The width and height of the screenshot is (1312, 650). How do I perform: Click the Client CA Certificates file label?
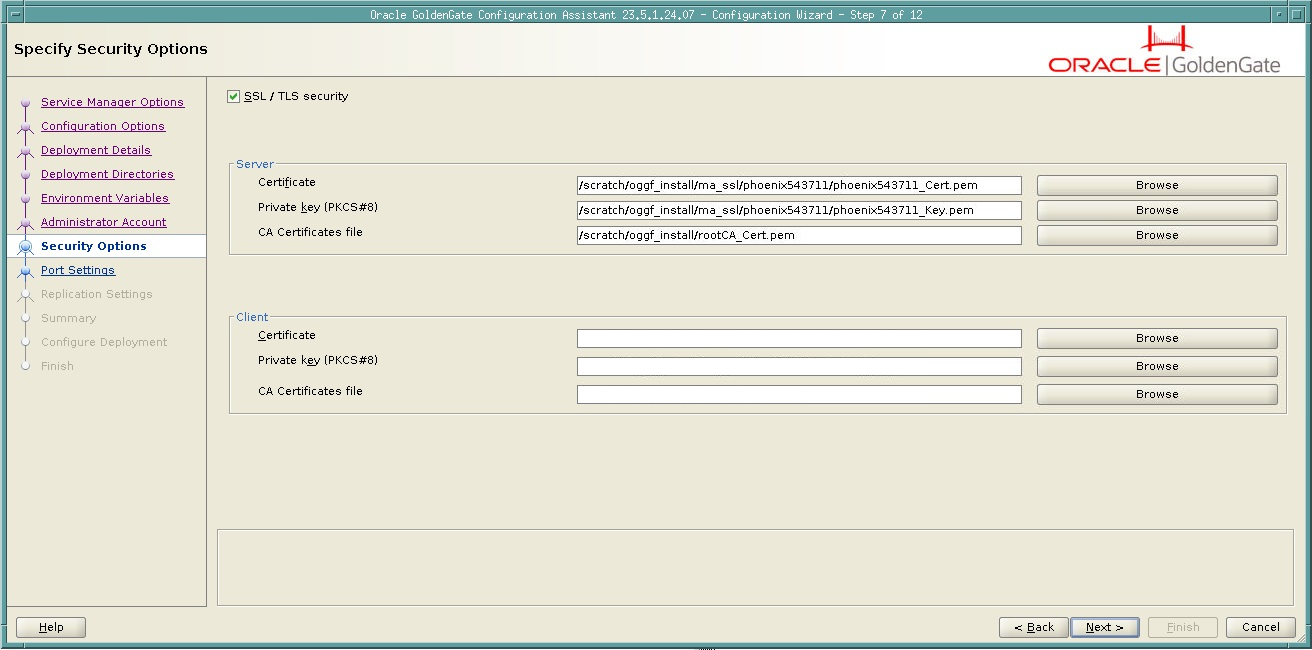tap(310, 391)
